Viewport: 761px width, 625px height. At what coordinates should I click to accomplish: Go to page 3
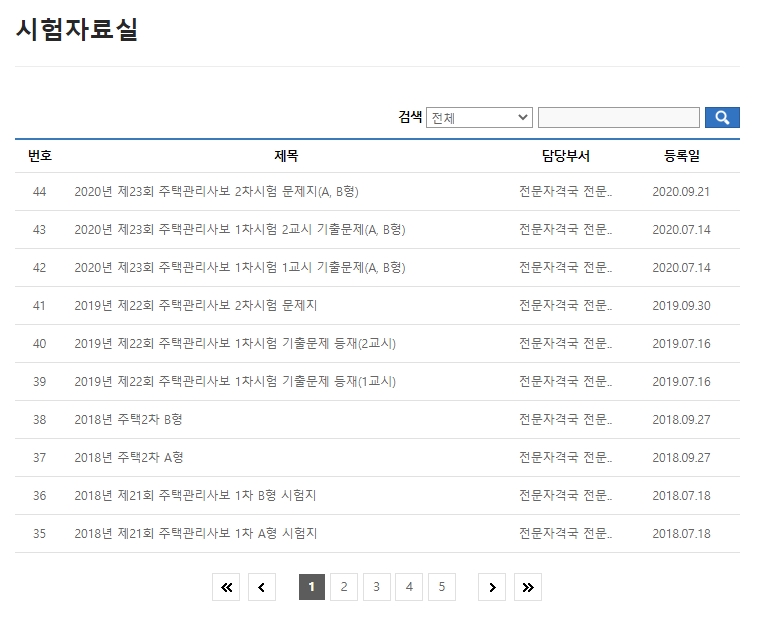tap(376, 587)
